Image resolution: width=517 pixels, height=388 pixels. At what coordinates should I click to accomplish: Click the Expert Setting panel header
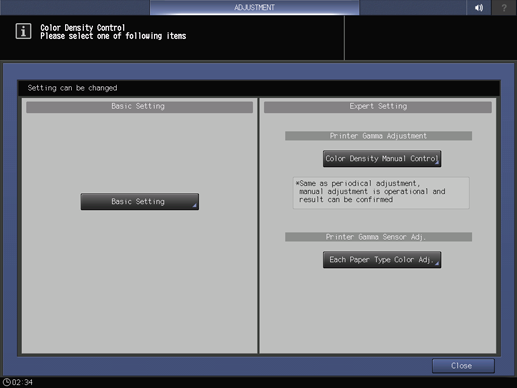pyautogui.click(x=378, y=106)
